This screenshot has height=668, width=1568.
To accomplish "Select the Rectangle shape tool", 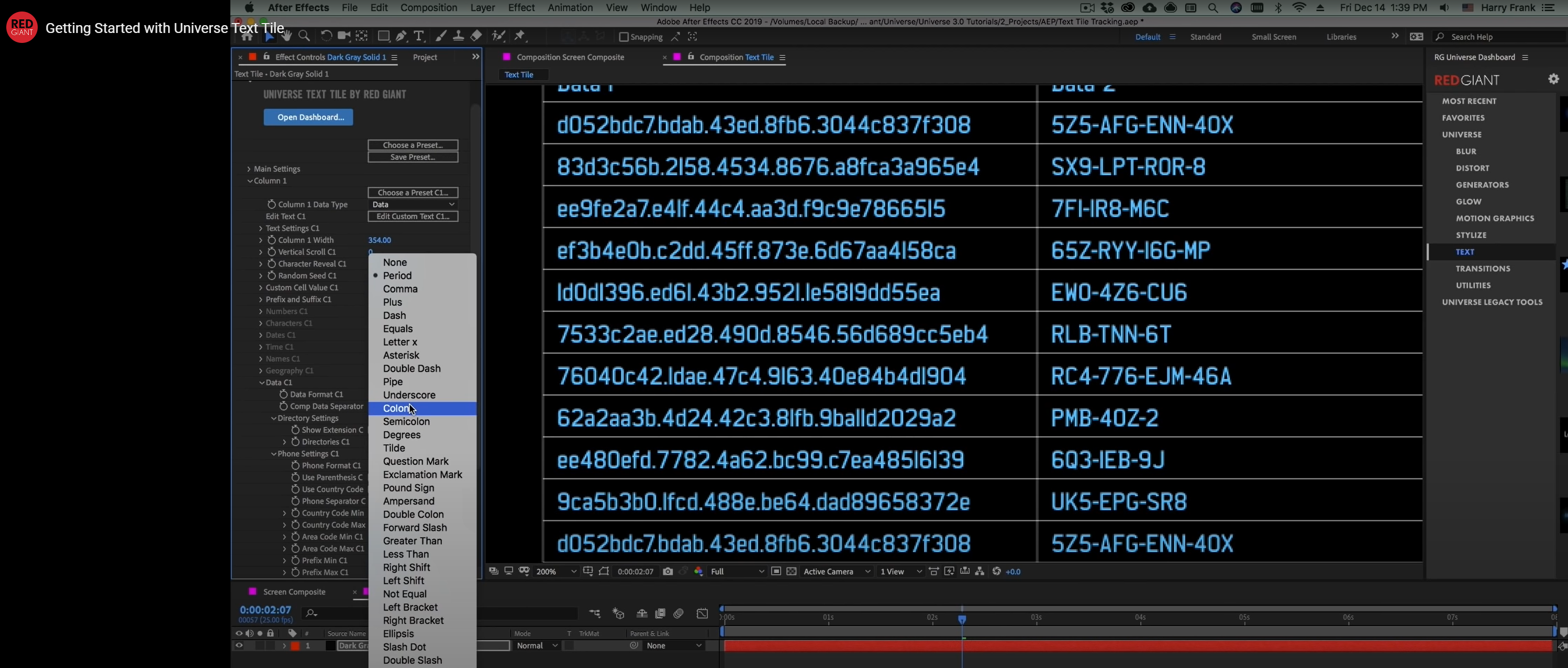I will tap(383, 37).
